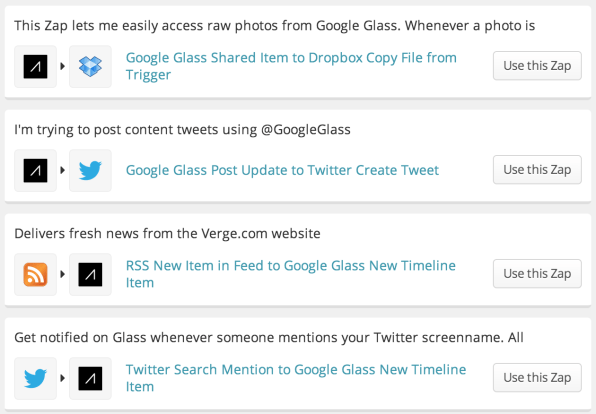Click Twitter icon in Create Tweet zap
Screen dimensions: 596x414
[x=90, y=170]
